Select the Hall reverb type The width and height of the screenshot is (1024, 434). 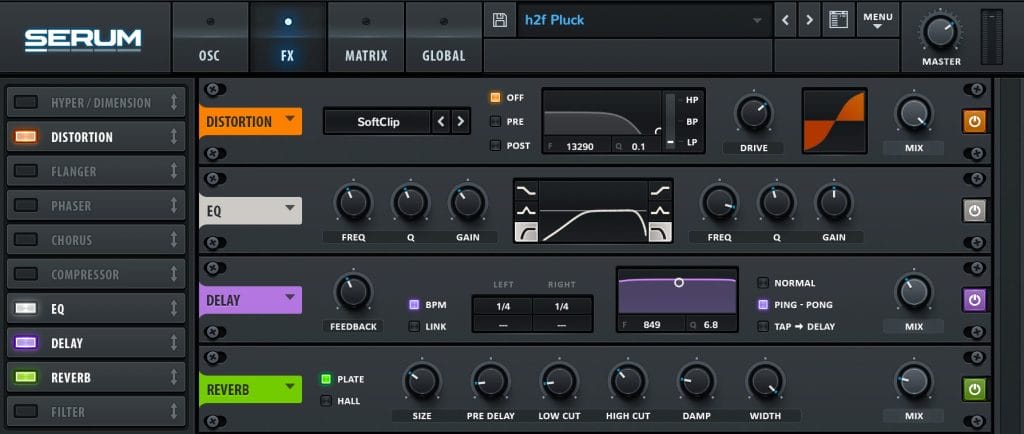(326, 401)
